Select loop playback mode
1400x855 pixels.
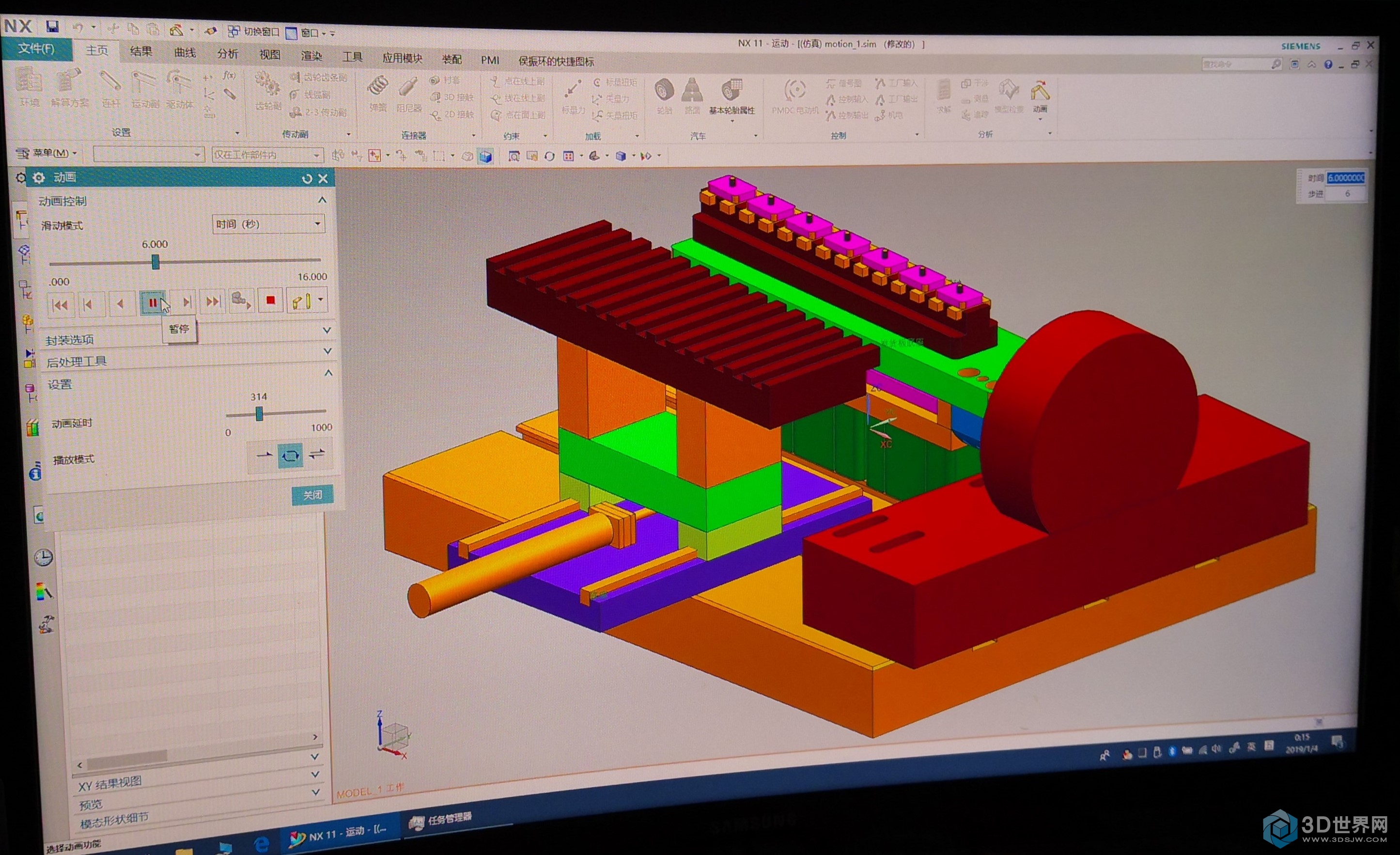(290, 455)
